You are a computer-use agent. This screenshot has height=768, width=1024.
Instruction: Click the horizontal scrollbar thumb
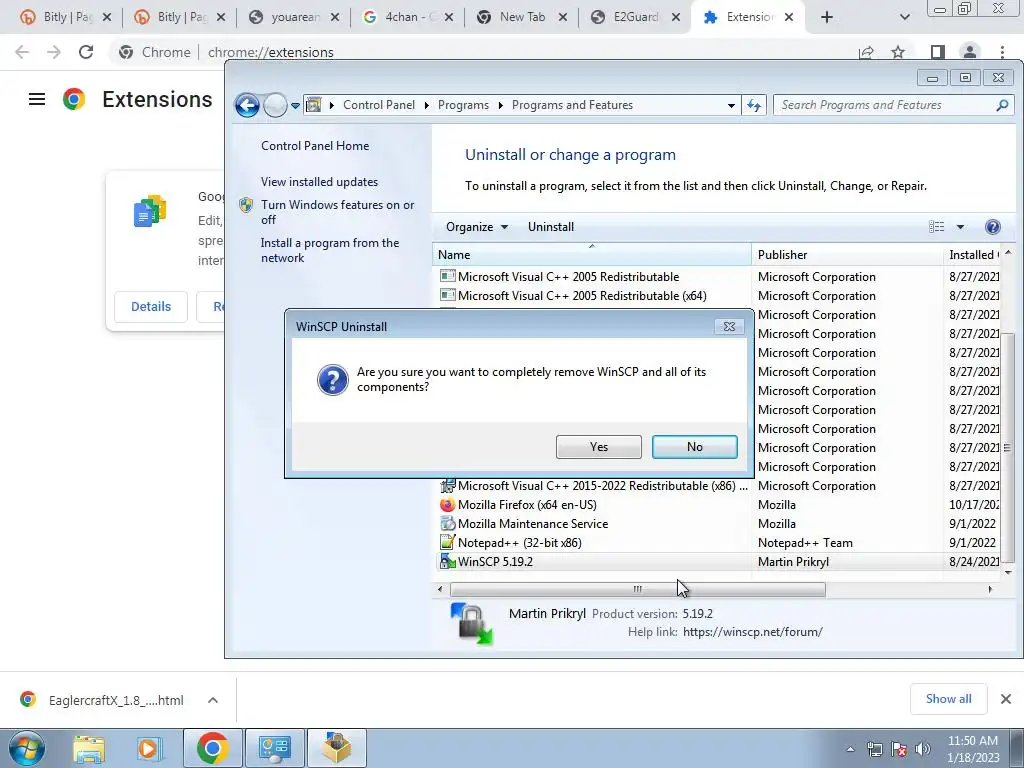pos(637,589)
